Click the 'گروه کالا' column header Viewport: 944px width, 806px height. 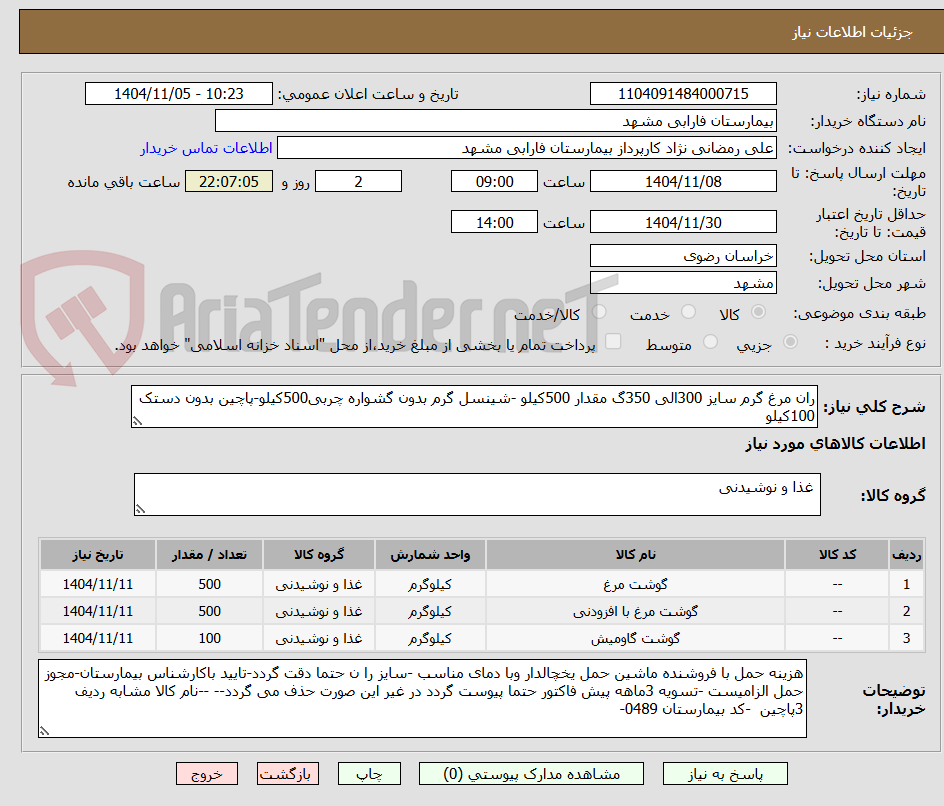pos(318,554)
